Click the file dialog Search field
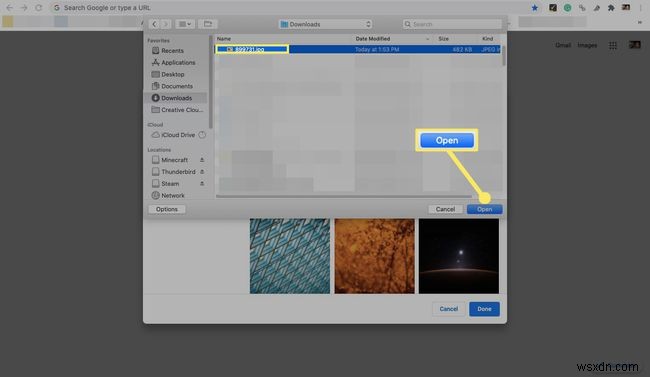The image size is (650, 377). [x=452, y=24]
